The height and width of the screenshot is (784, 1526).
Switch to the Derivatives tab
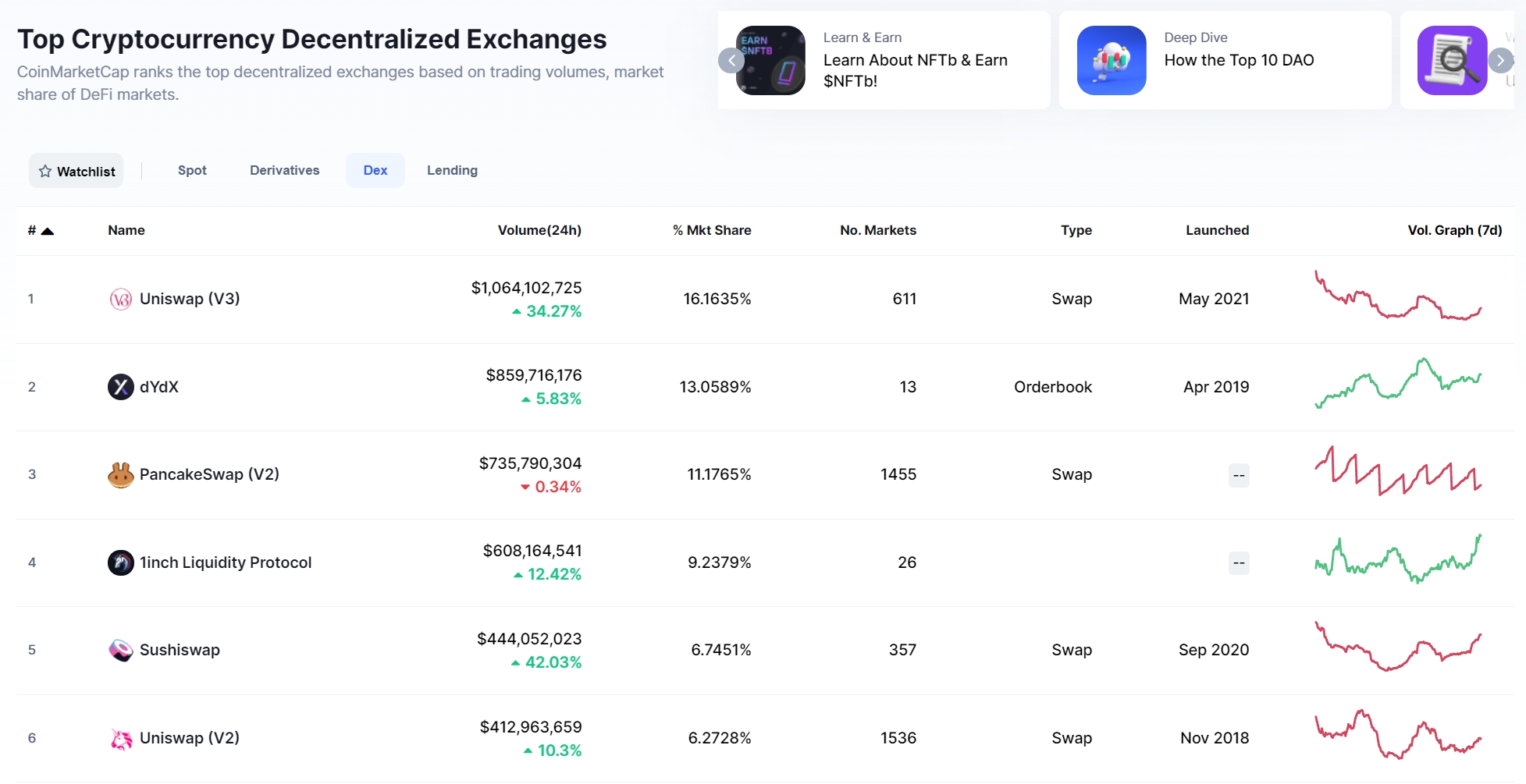(x=284, y=170)
